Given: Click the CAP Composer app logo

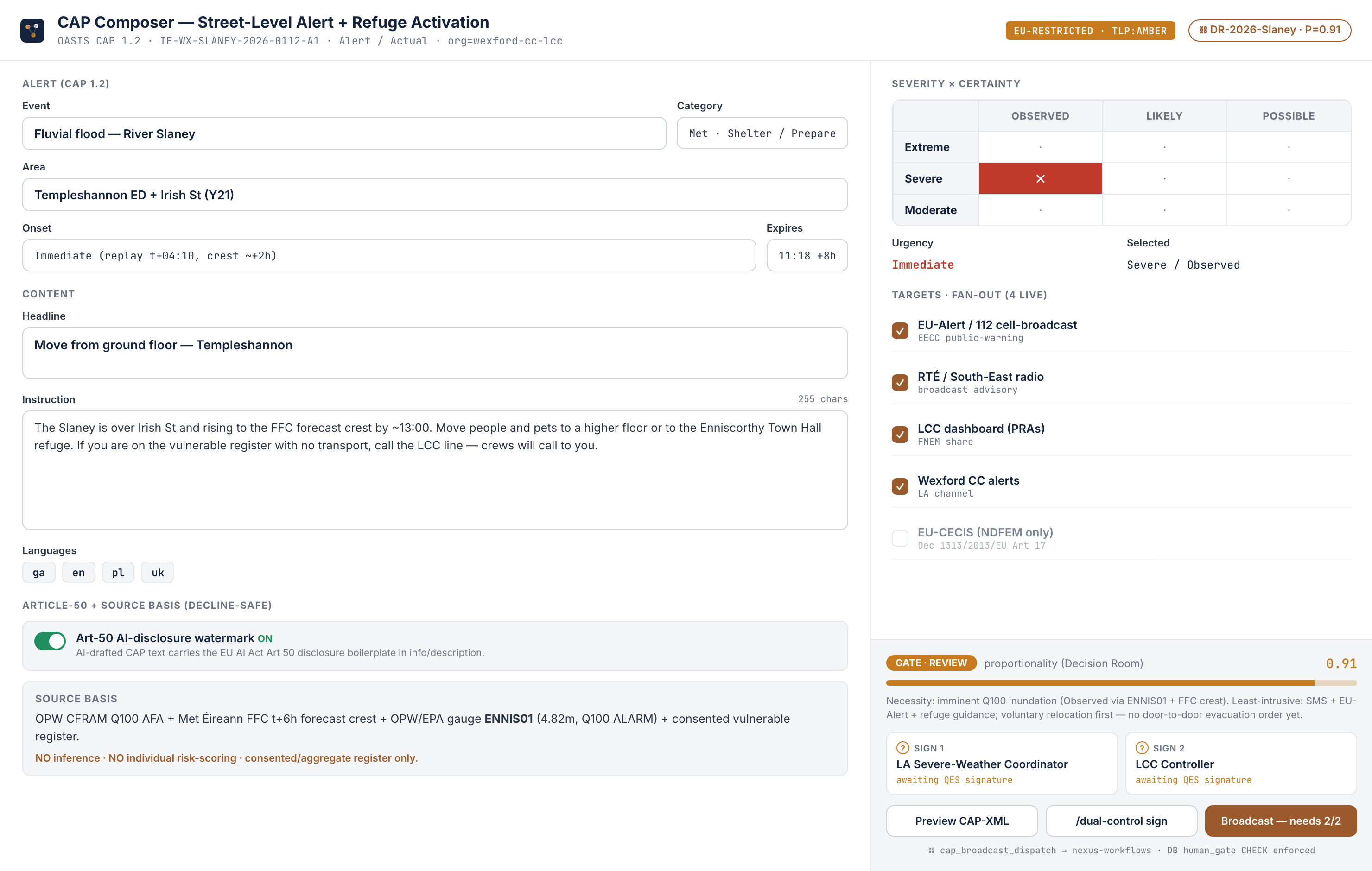Looking at the screenshot, I should click(32, 31).
